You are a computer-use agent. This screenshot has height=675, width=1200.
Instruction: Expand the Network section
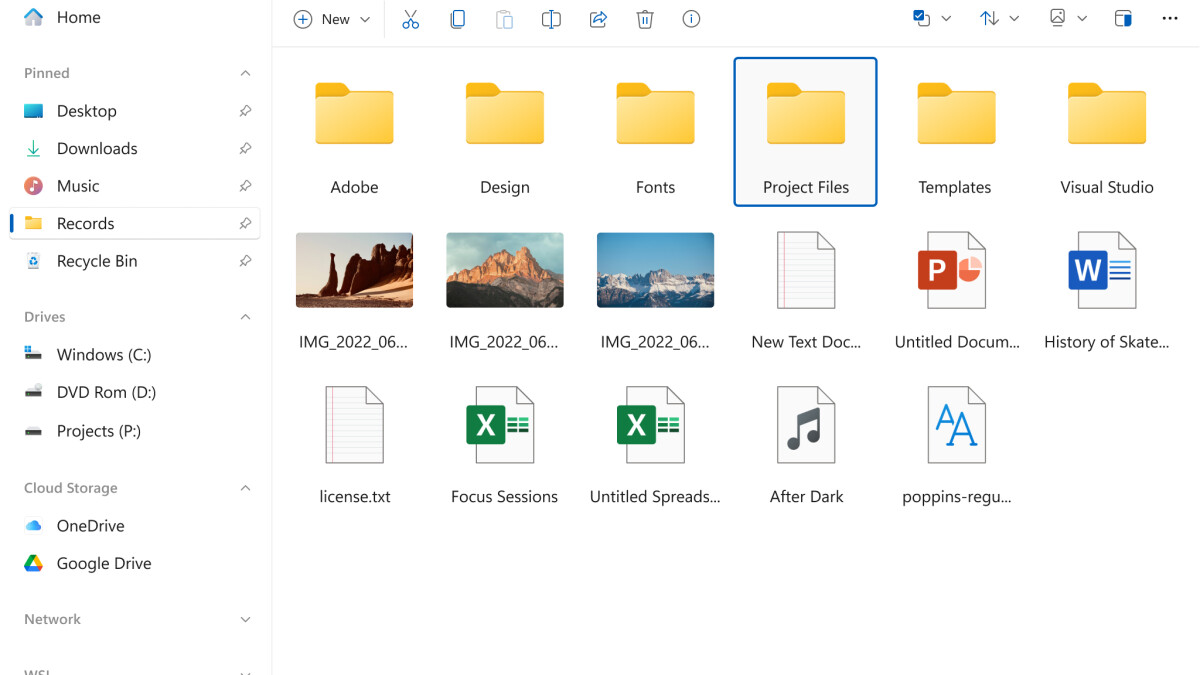pyautogui.click(x=245, y=620)
